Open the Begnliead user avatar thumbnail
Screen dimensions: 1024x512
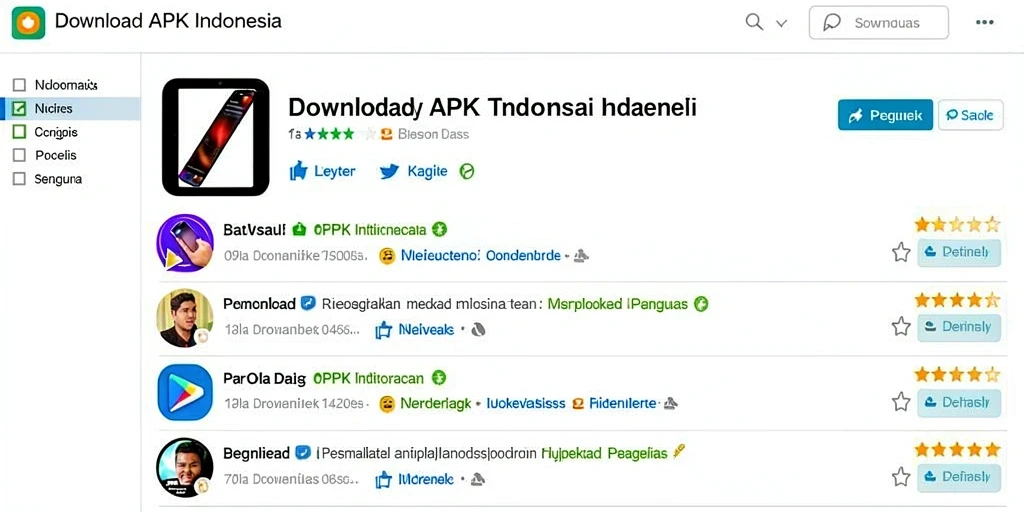point(185,468)
